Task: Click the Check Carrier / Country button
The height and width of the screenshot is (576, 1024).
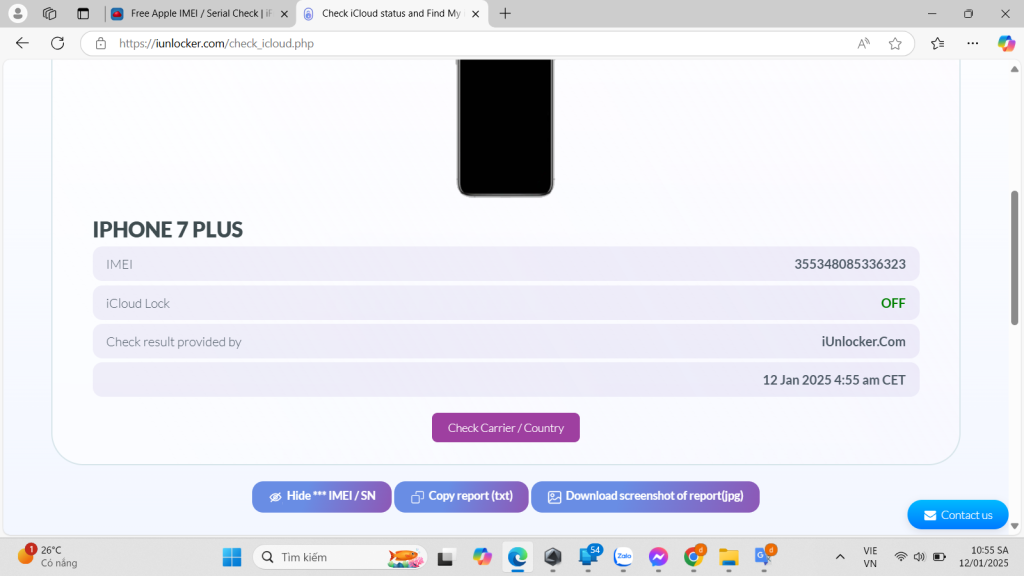Action: coord(505,427)
